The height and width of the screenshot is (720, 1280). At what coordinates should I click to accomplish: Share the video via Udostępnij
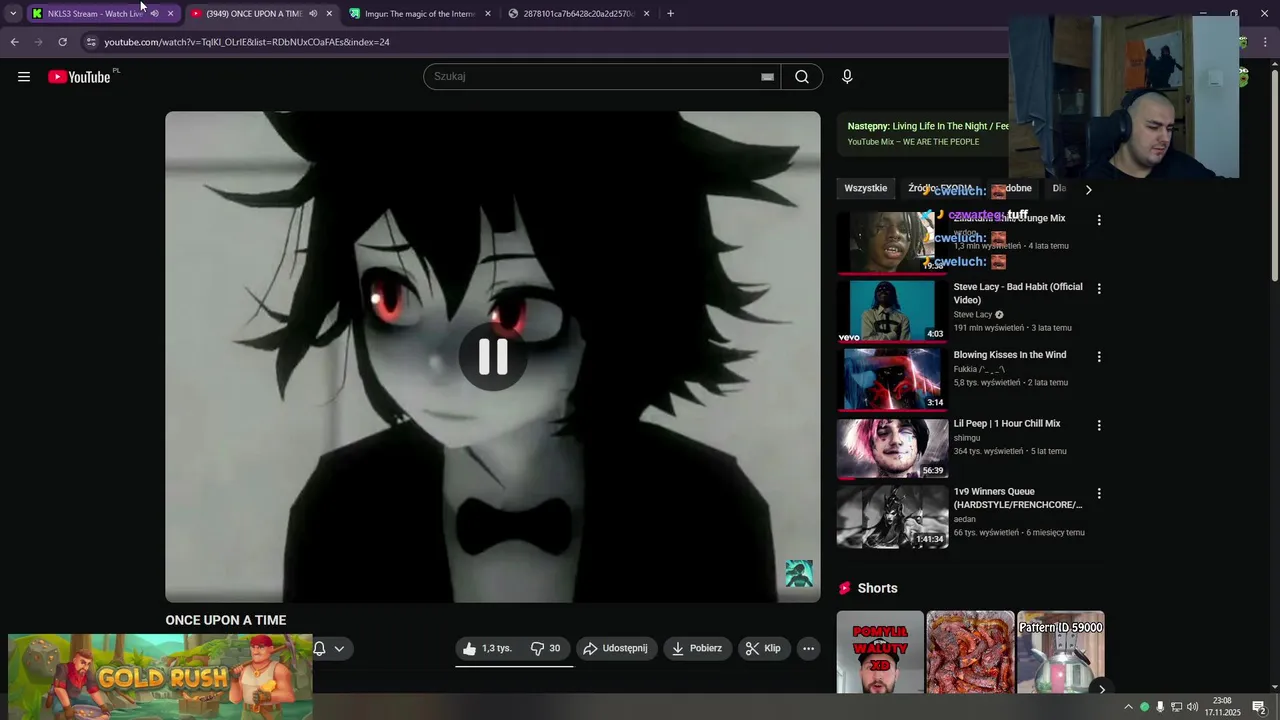(616, 648)
